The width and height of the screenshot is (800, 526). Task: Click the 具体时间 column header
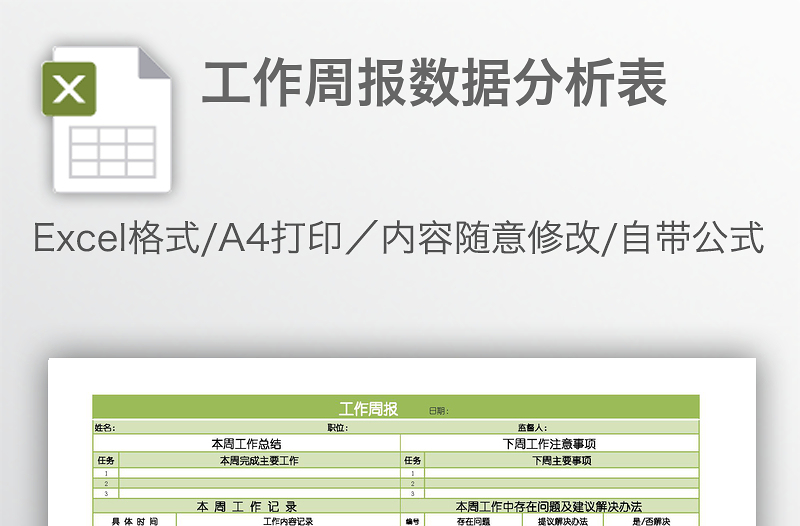pyautogui.click(x=135, y=520)
